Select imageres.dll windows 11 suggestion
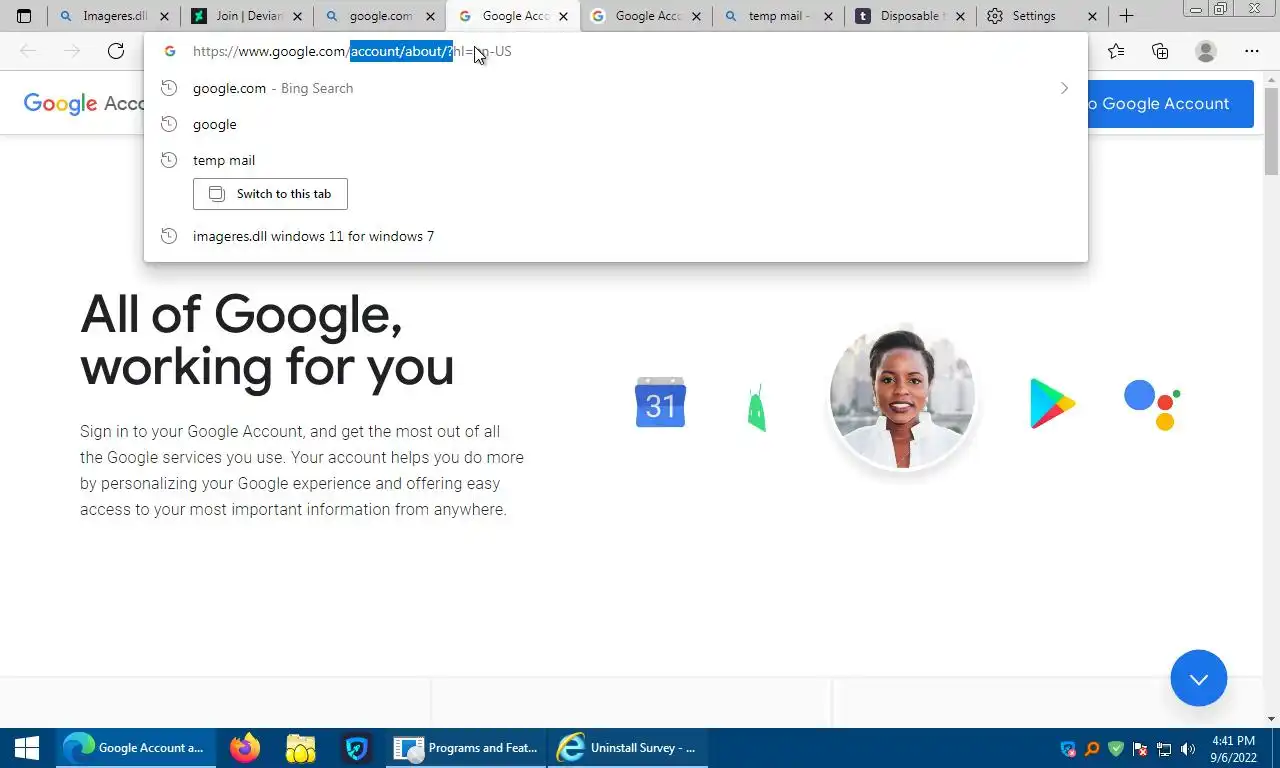Screen dimensions: 1280x768 pyautogui.click(x=615, y=236)
